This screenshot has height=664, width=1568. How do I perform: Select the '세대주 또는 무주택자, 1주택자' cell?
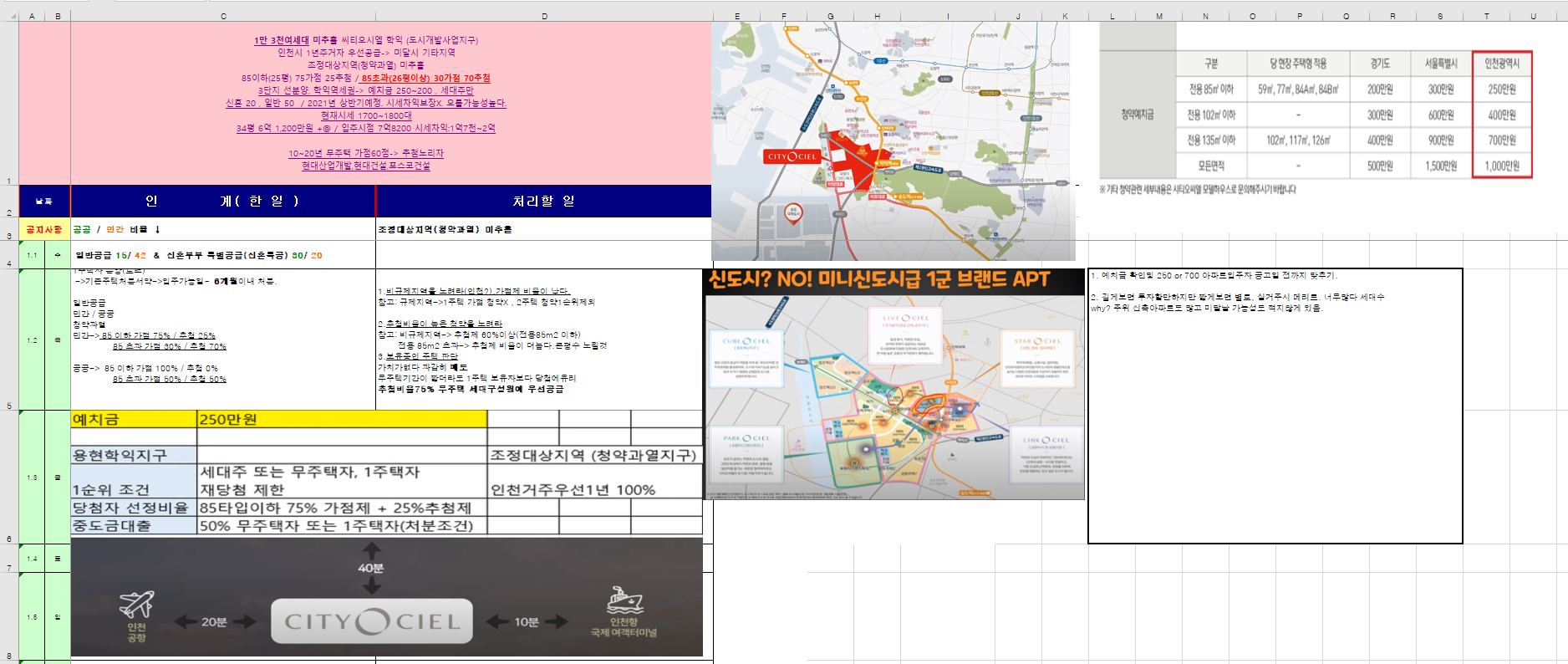[342, 481]
